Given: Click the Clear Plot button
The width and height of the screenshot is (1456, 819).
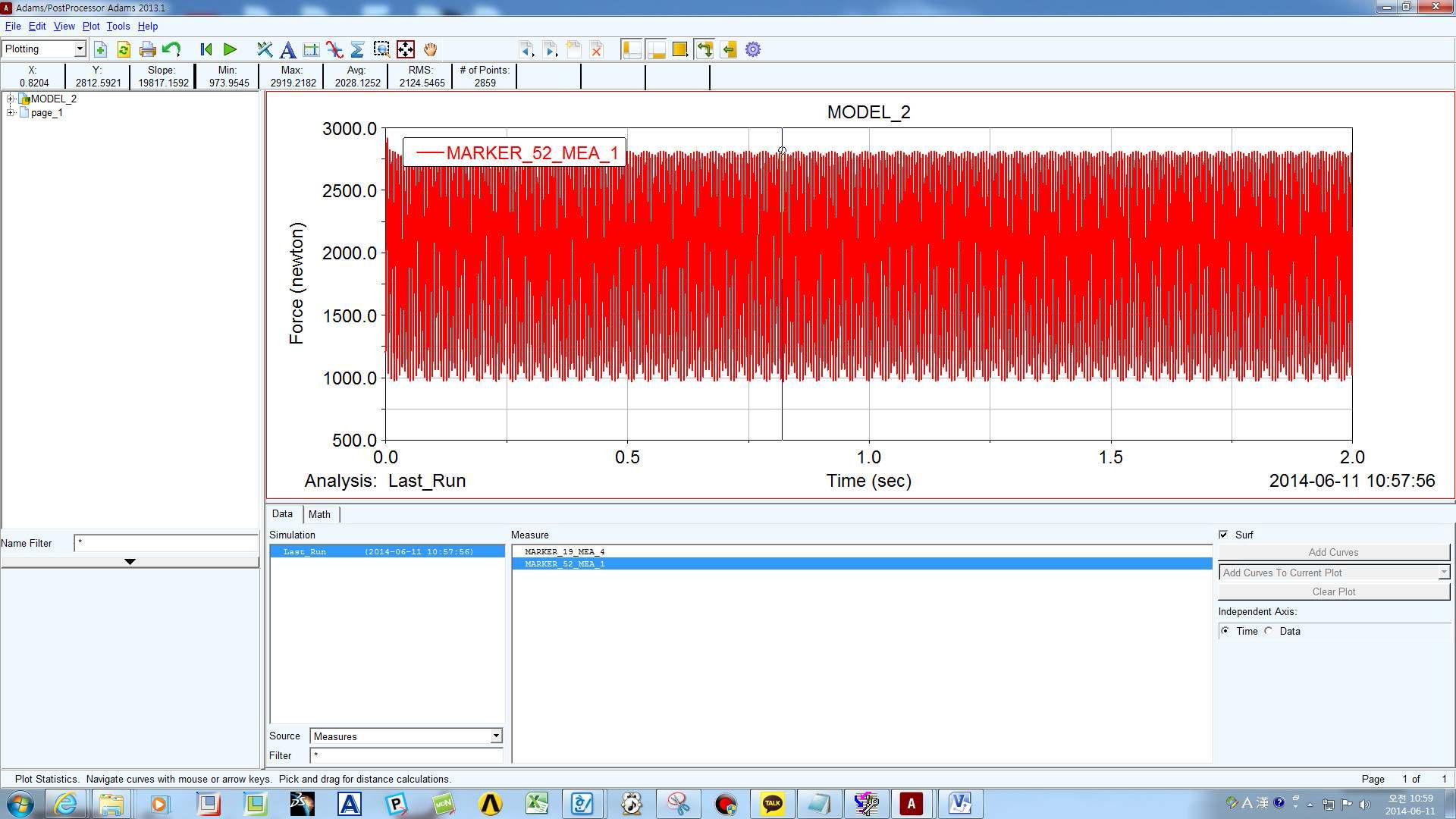Looking at the screenshot, I should point(1333,591).
